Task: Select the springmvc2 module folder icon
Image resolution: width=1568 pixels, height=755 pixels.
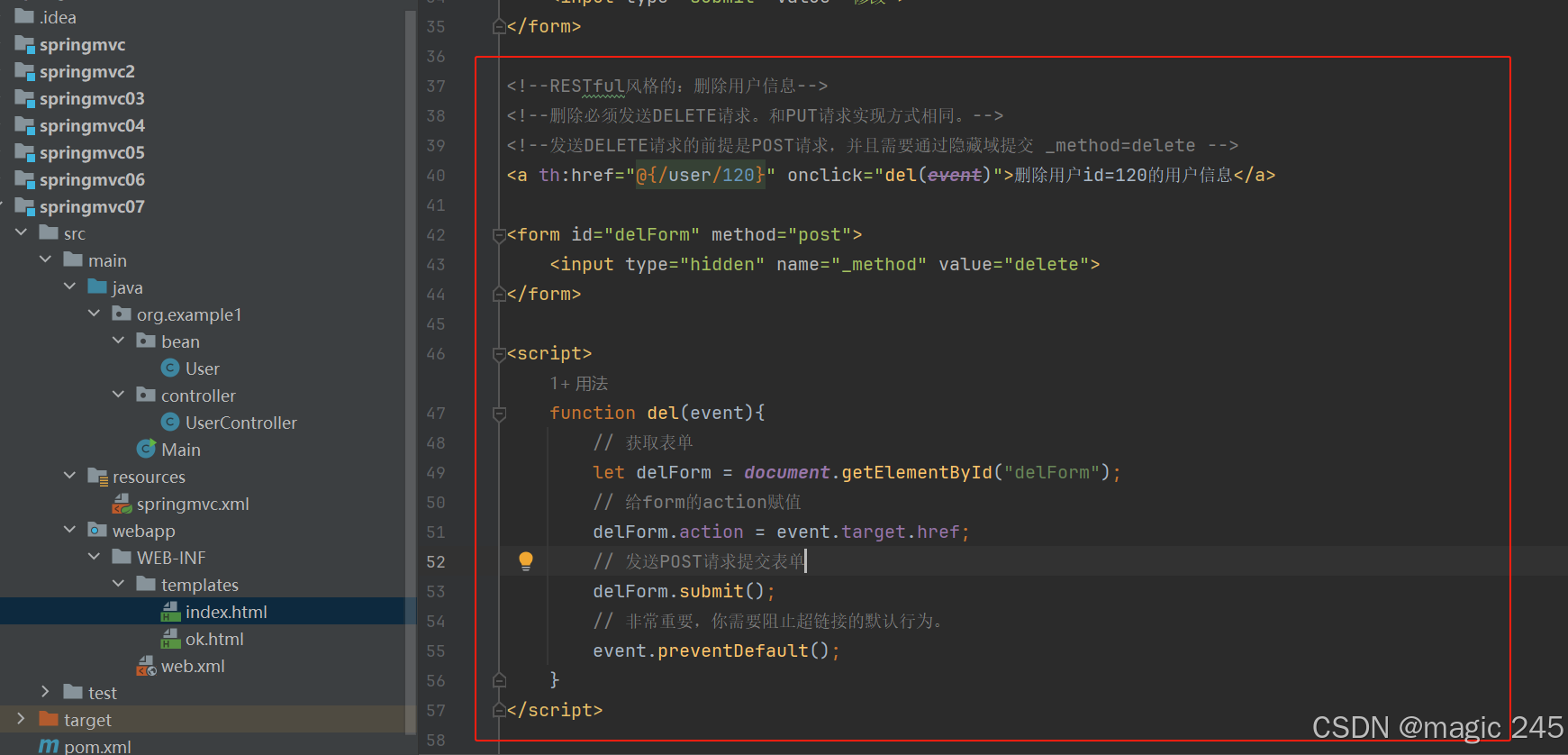Action: click(24, 71)
